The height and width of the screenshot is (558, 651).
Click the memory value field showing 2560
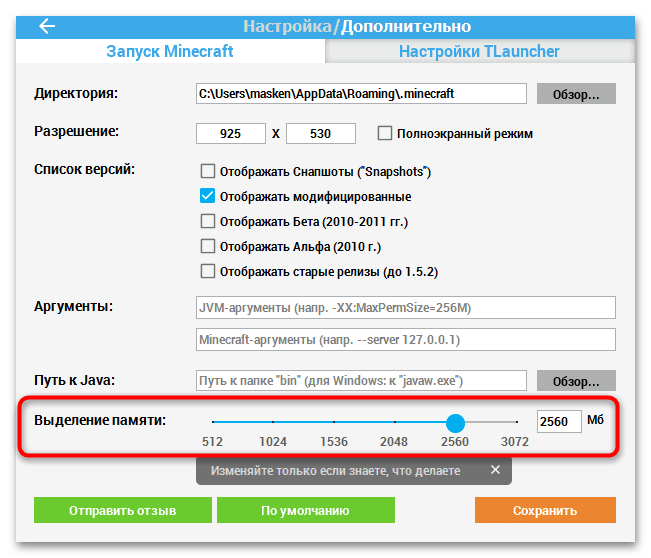tap(559, 422)
